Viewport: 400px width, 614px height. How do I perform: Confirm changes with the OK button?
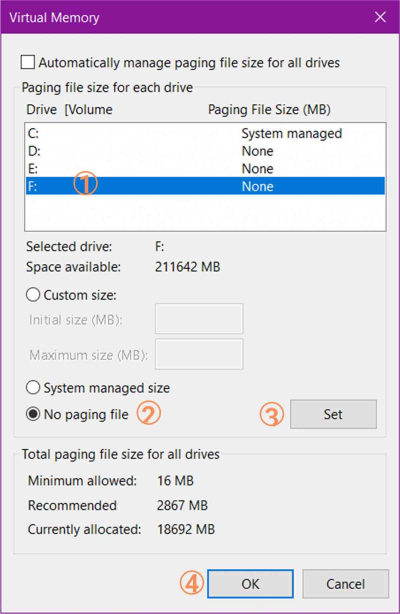(x=250, y=584)
